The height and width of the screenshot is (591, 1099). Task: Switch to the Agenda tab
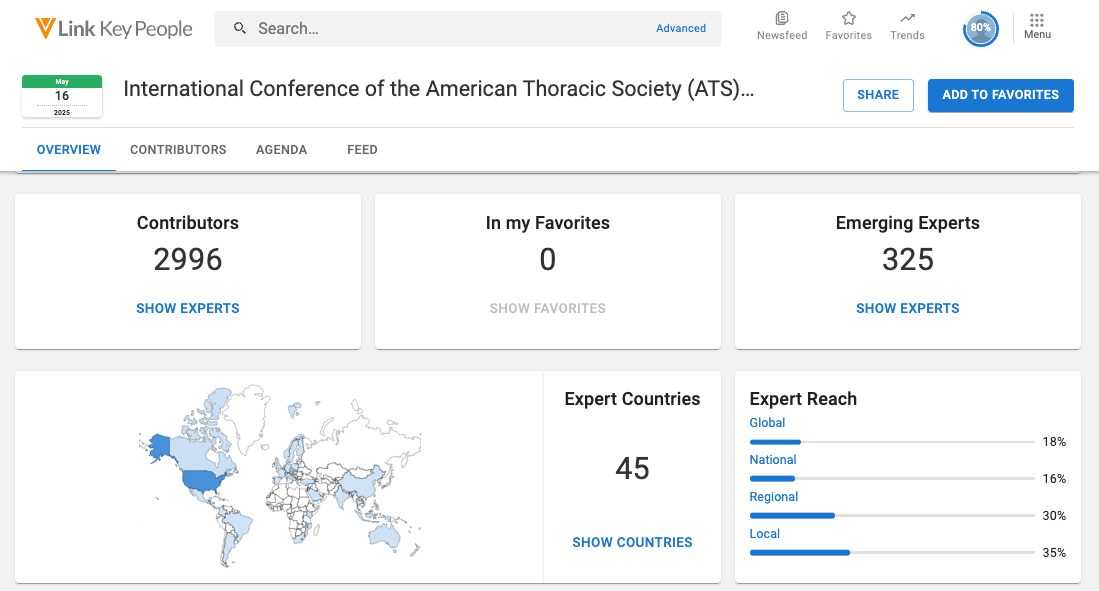281,150
